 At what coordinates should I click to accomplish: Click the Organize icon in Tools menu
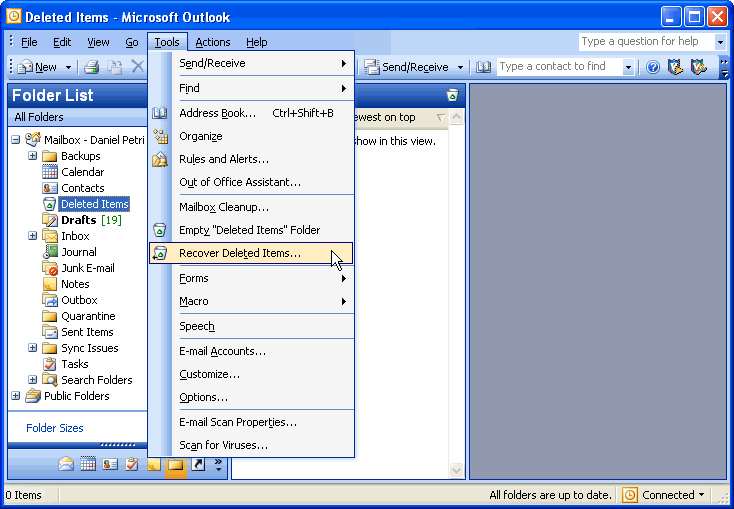(x=160, y=136)
